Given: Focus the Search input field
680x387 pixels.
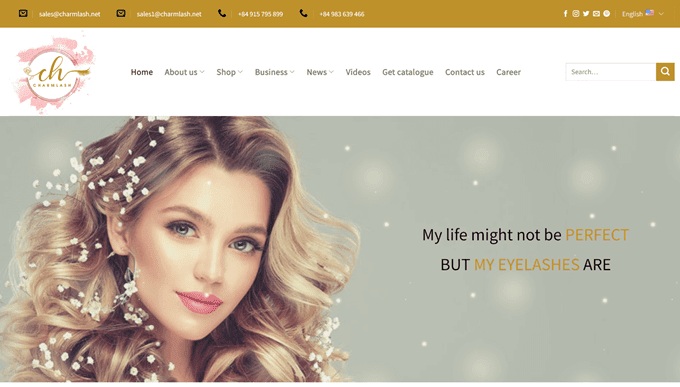Looking at the screenshot, I should tap(611, 72).
